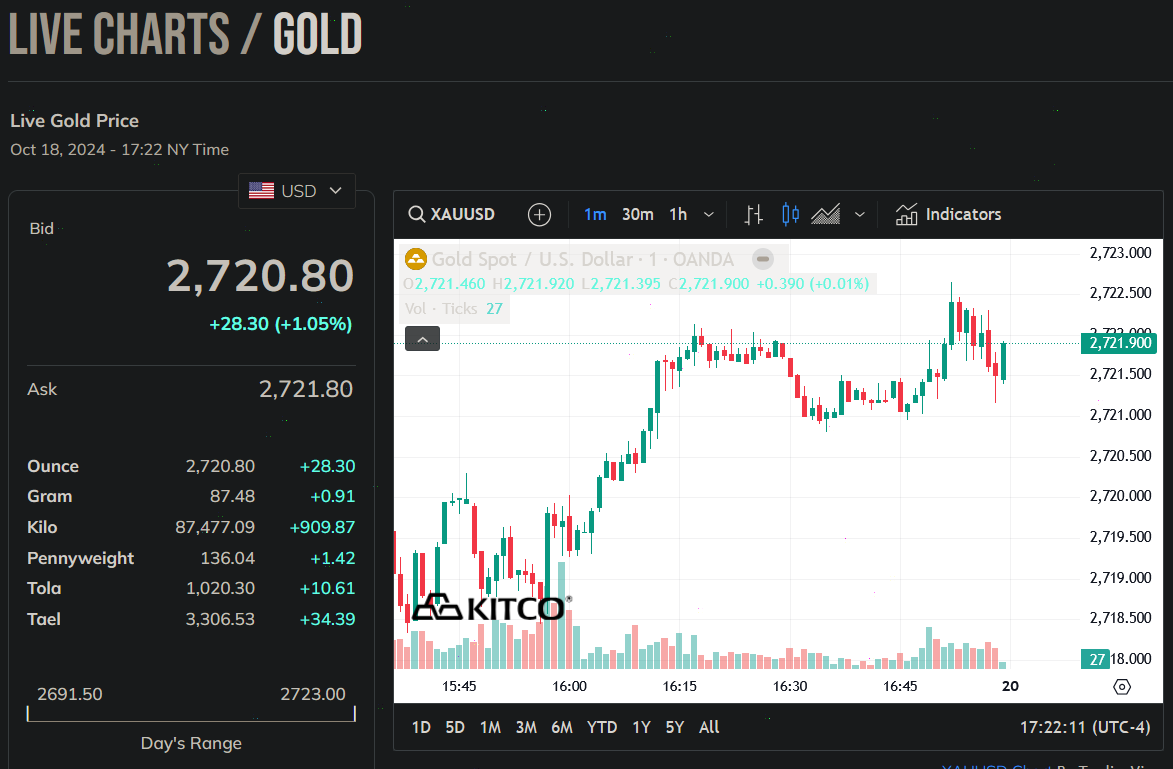Click the volume badge 27
This screenshot has height=769, width=1173.
coord(1096,659)
